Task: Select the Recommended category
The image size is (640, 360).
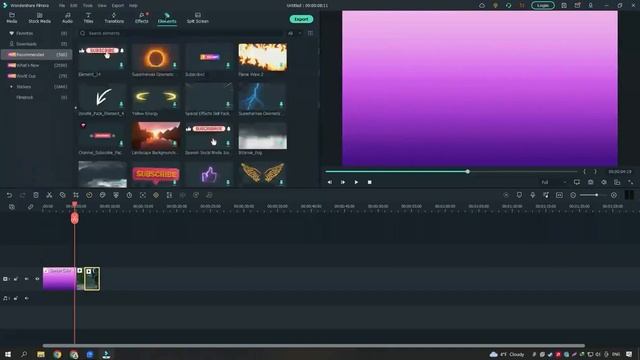Action: click(x=37, y=54)
